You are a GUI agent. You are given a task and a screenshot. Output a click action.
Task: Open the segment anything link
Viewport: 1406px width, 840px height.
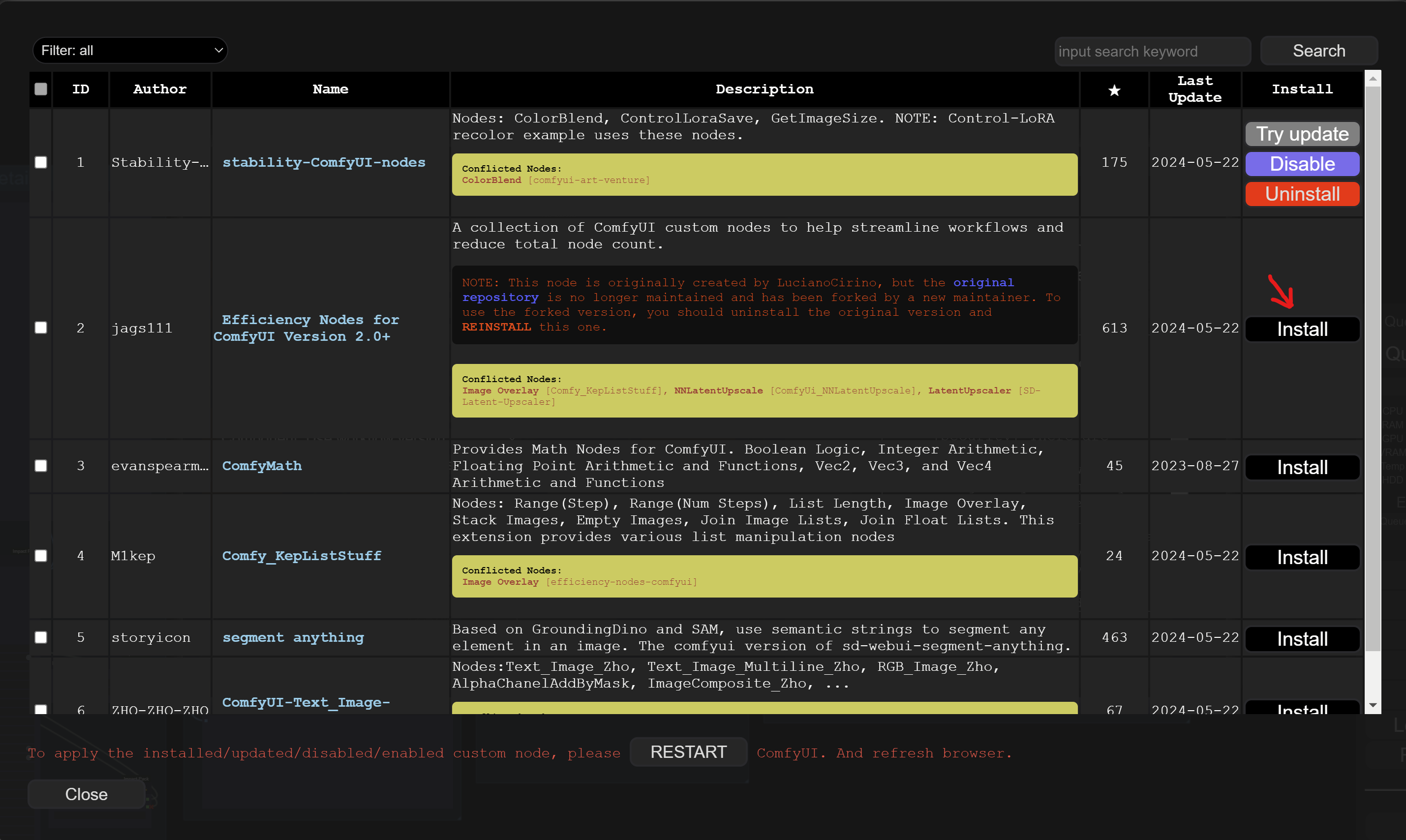pyautogui.click(x=293, y=637)
